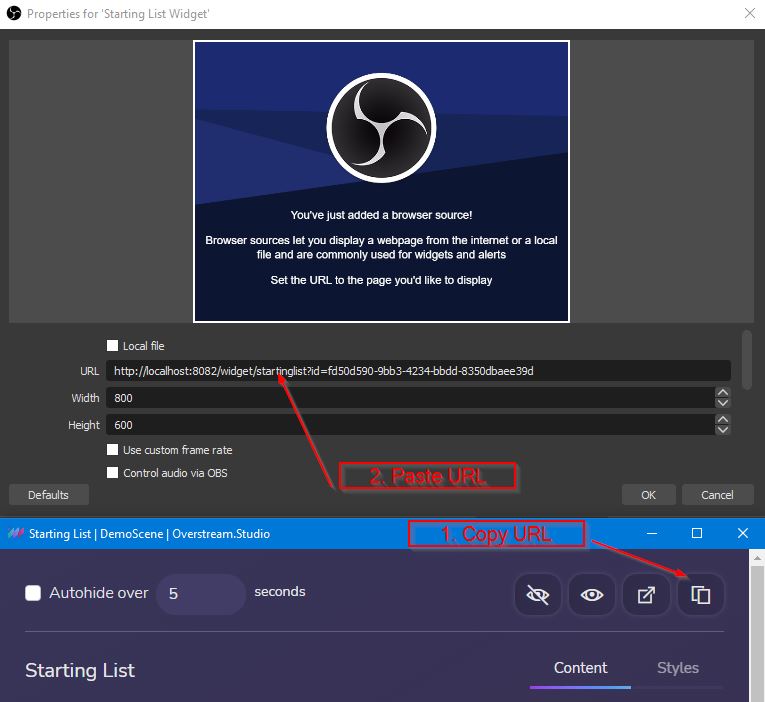Click the Width value field
Image resolution: width=765 pixels, height=702 pixels.
(x=410, y=398)
